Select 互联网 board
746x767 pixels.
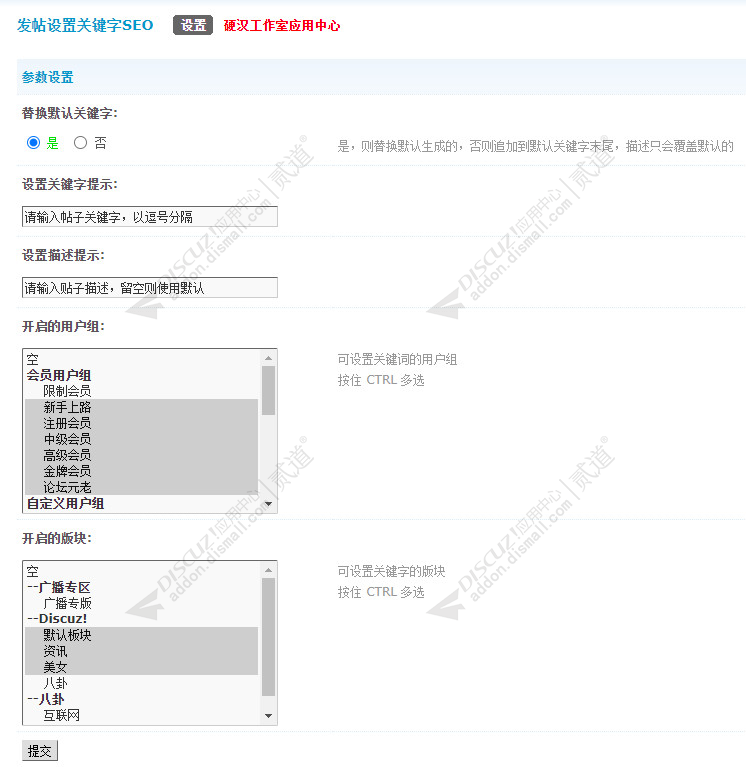141,715
